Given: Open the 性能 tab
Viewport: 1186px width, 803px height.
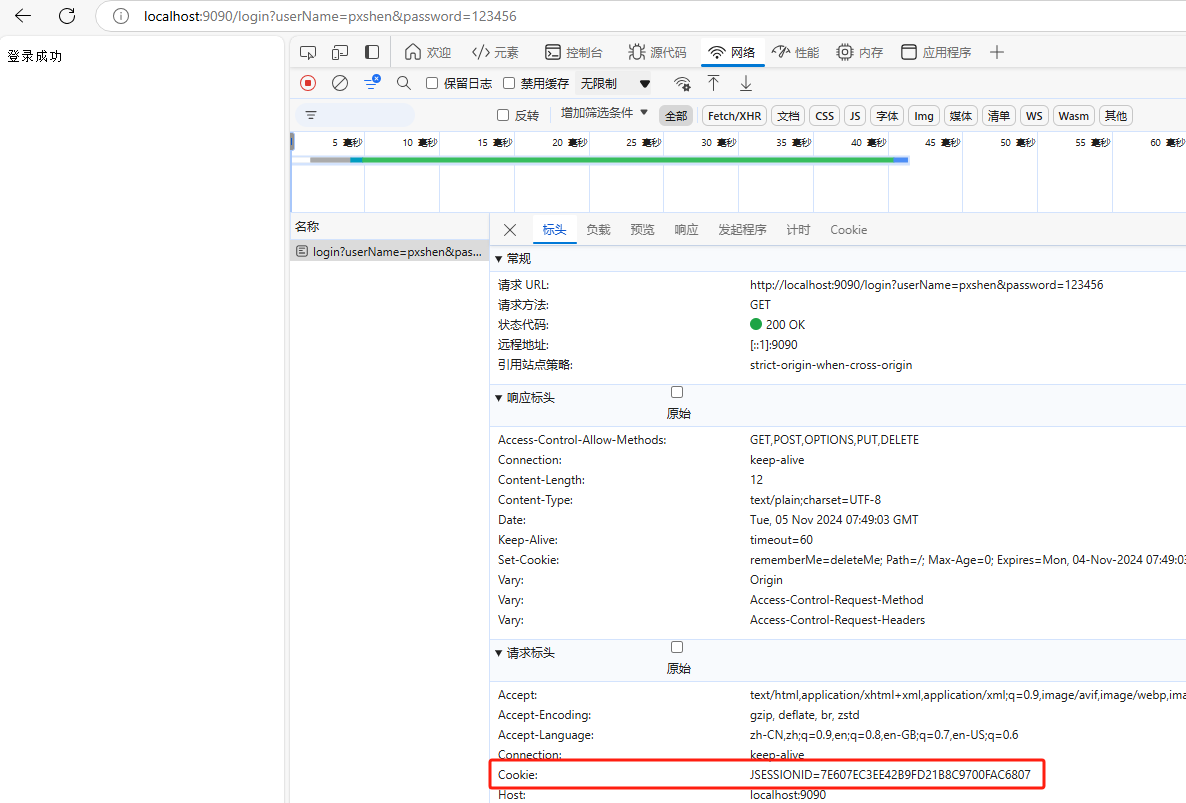Looking at the screenshot, I should [796, 52].
